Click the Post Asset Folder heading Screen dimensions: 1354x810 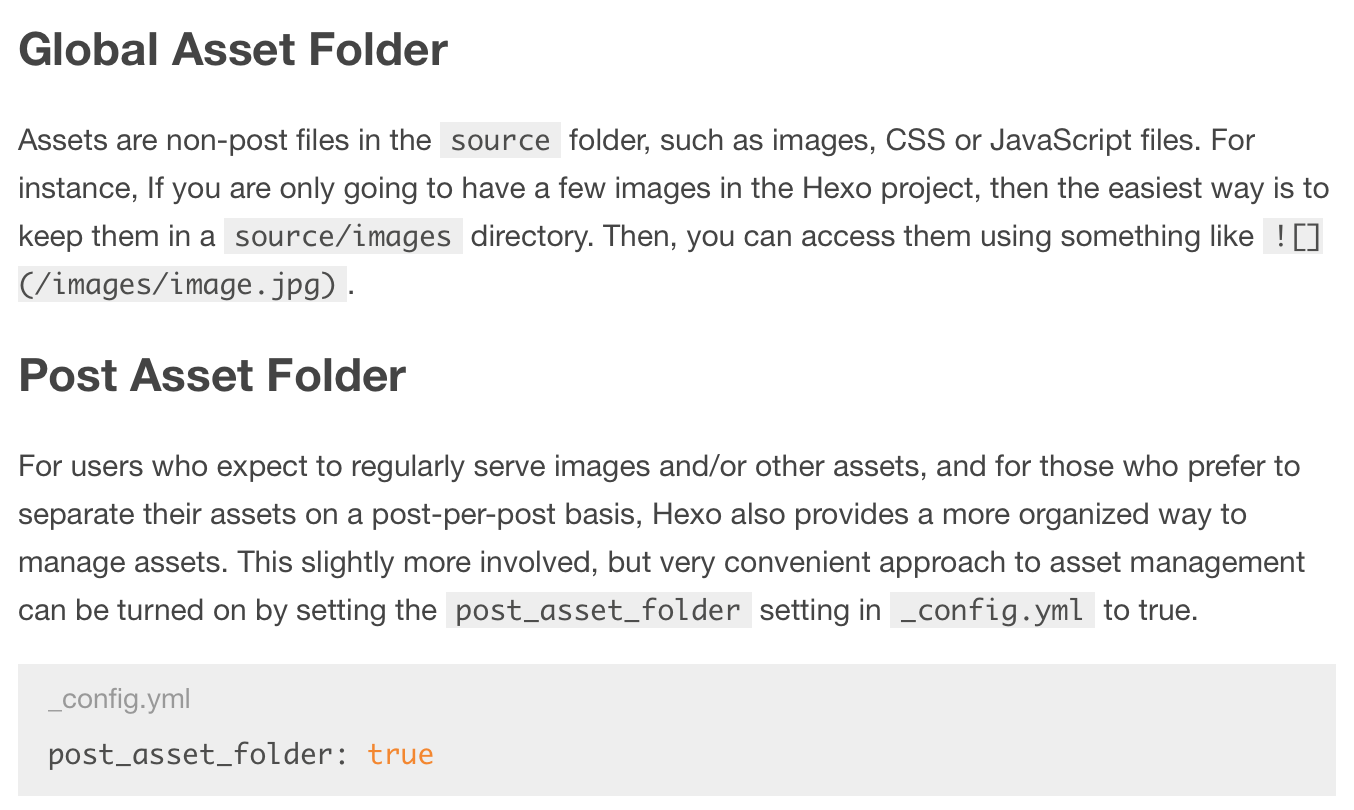tap(212, 376)
